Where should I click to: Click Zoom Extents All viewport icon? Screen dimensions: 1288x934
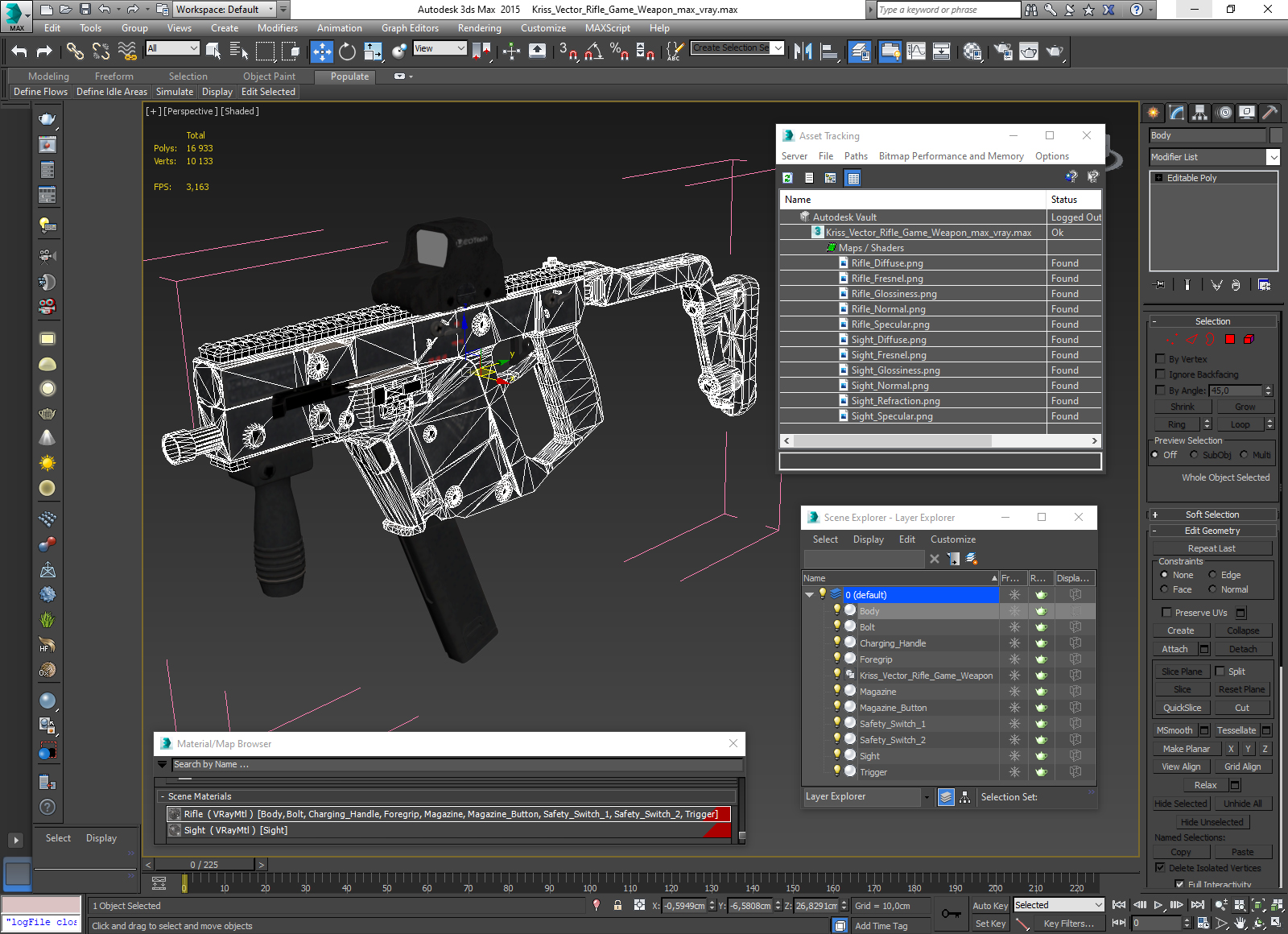click(1277, 905)
